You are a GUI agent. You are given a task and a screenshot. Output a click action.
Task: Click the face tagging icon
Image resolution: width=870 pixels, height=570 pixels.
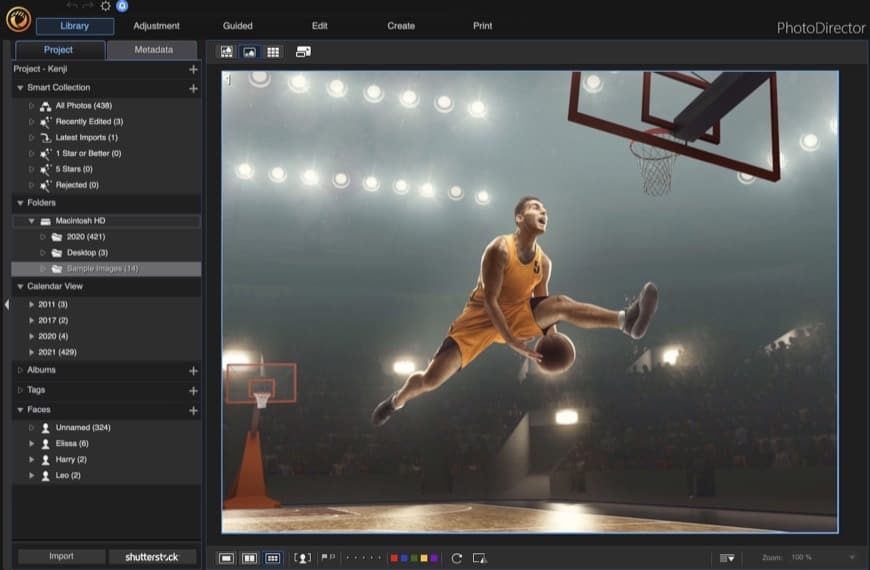click(302, 558)
